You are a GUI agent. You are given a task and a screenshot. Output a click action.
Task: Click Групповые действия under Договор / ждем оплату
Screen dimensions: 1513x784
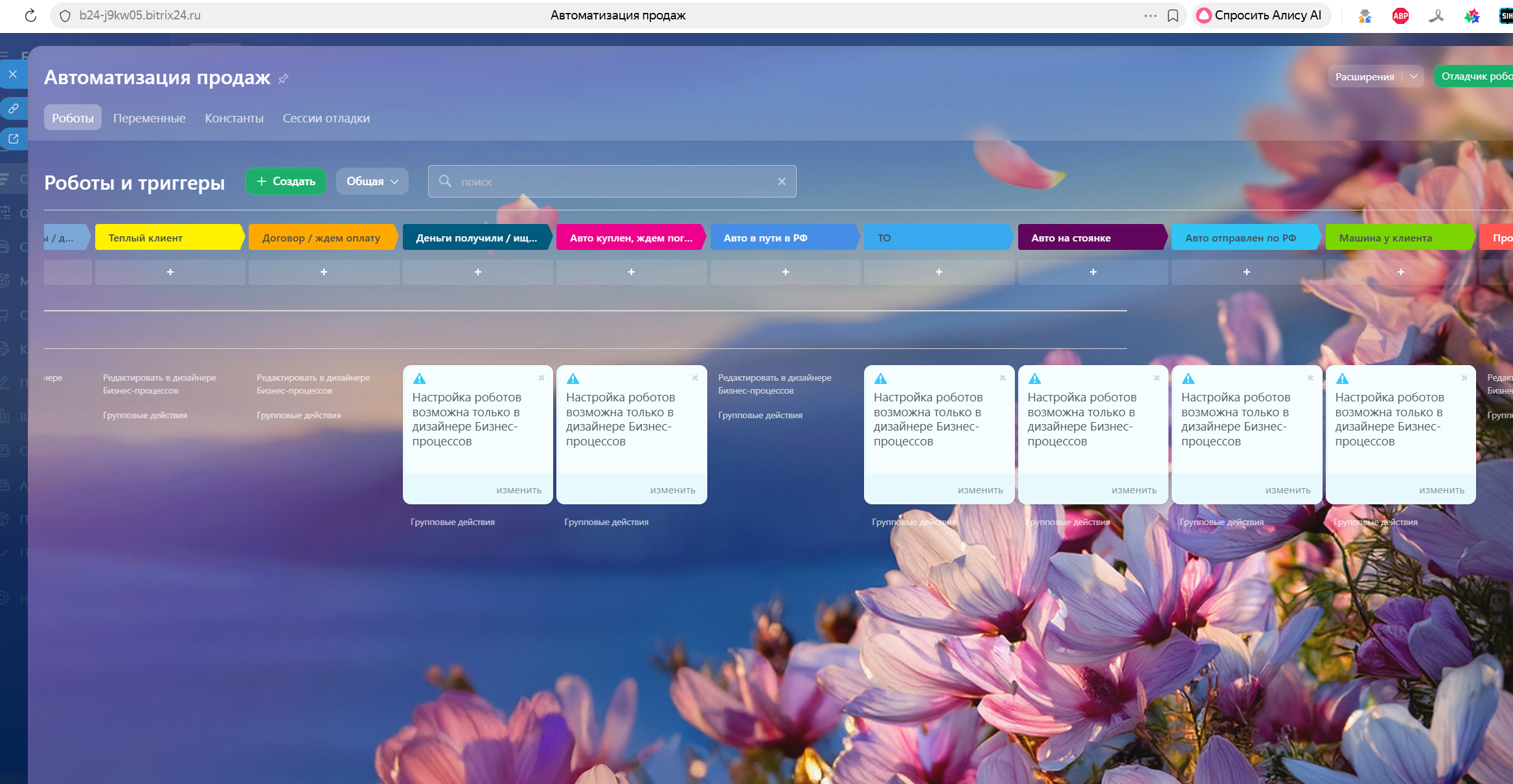[x=299, y=416]
